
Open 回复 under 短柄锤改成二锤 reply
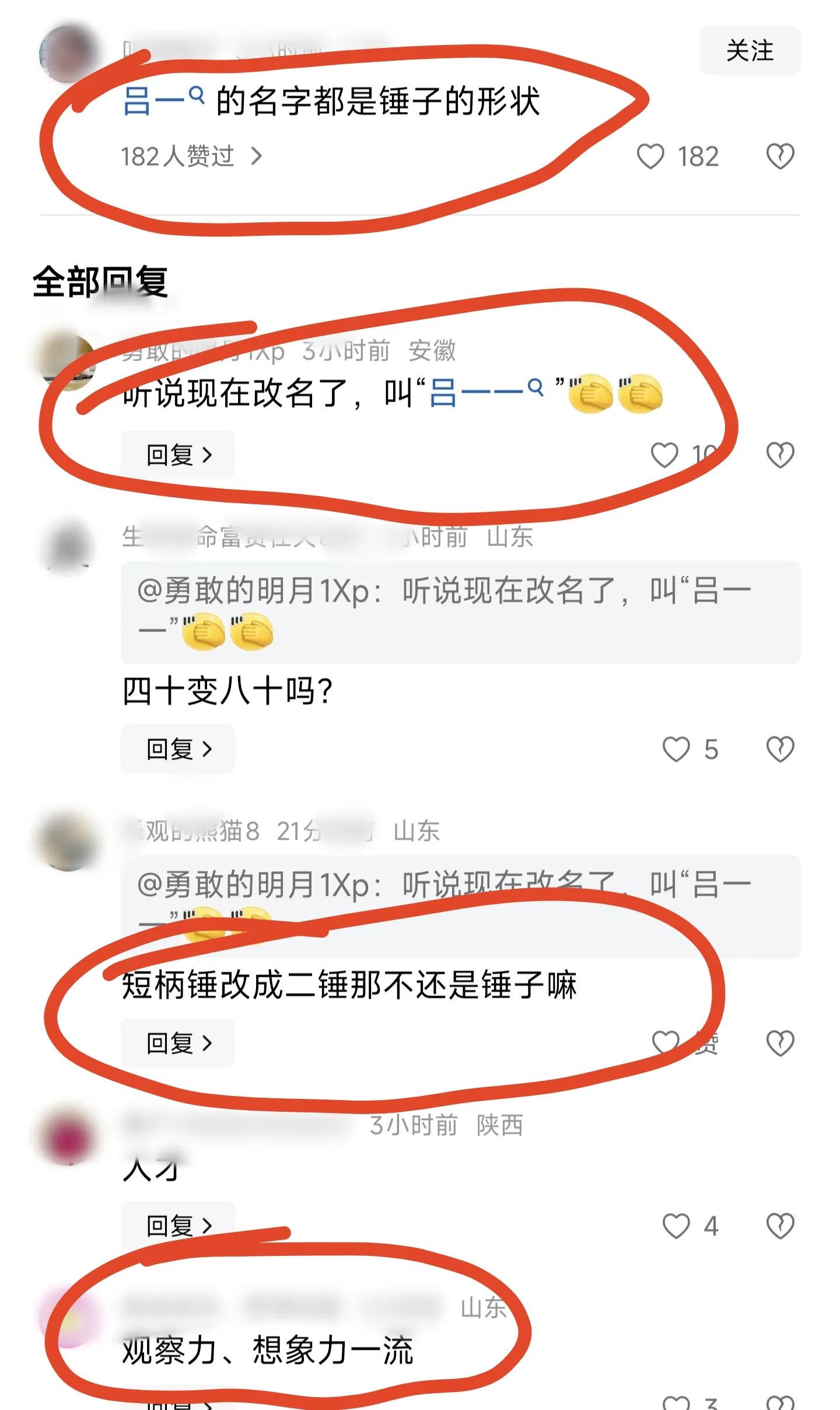[178, 1043]
